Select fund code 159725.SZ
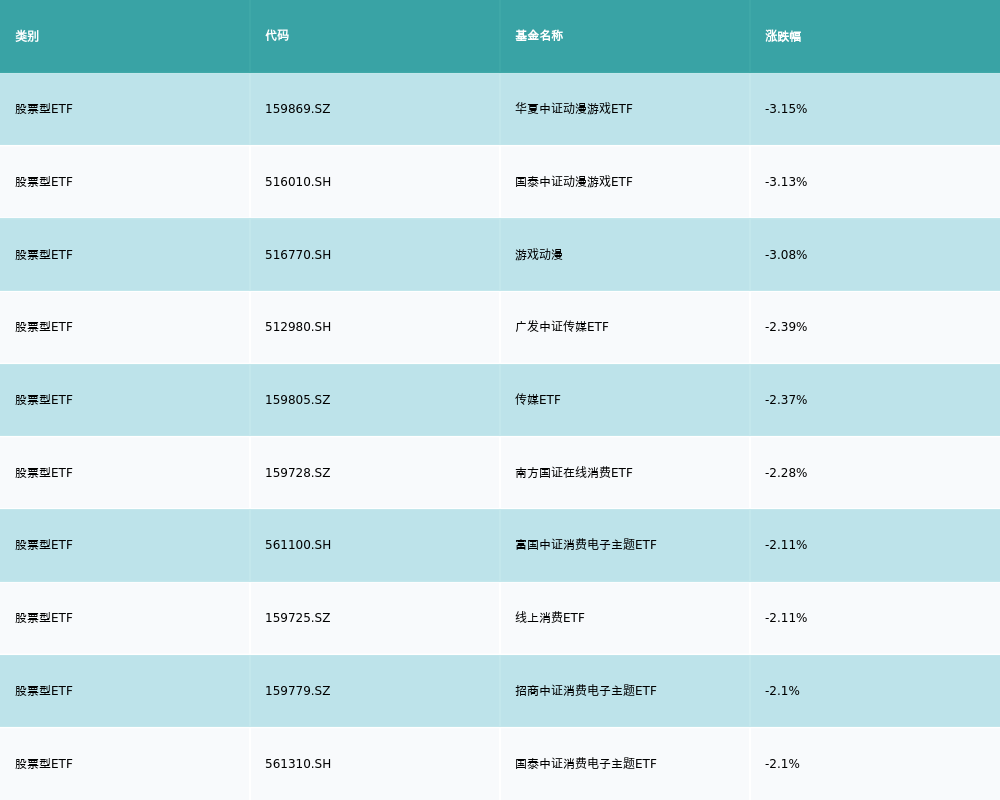Image resolution: width=1000 pixels, height=800 pixels. pyautogui.click(x=297, y=618)
